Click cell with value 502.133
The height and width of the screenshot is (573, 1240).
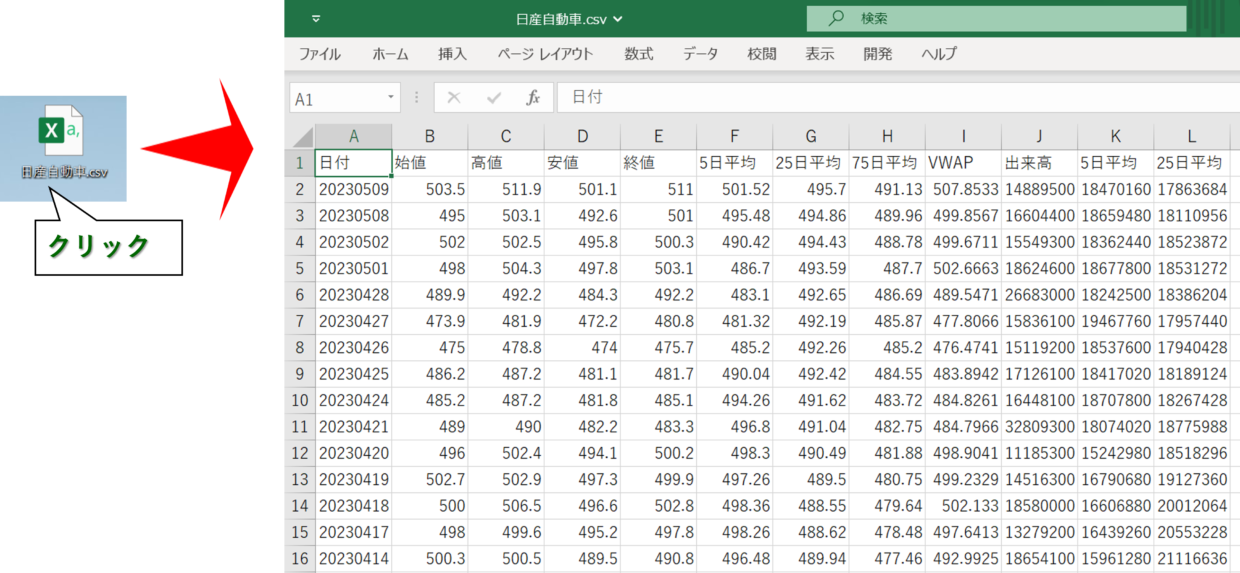[964, 505]
